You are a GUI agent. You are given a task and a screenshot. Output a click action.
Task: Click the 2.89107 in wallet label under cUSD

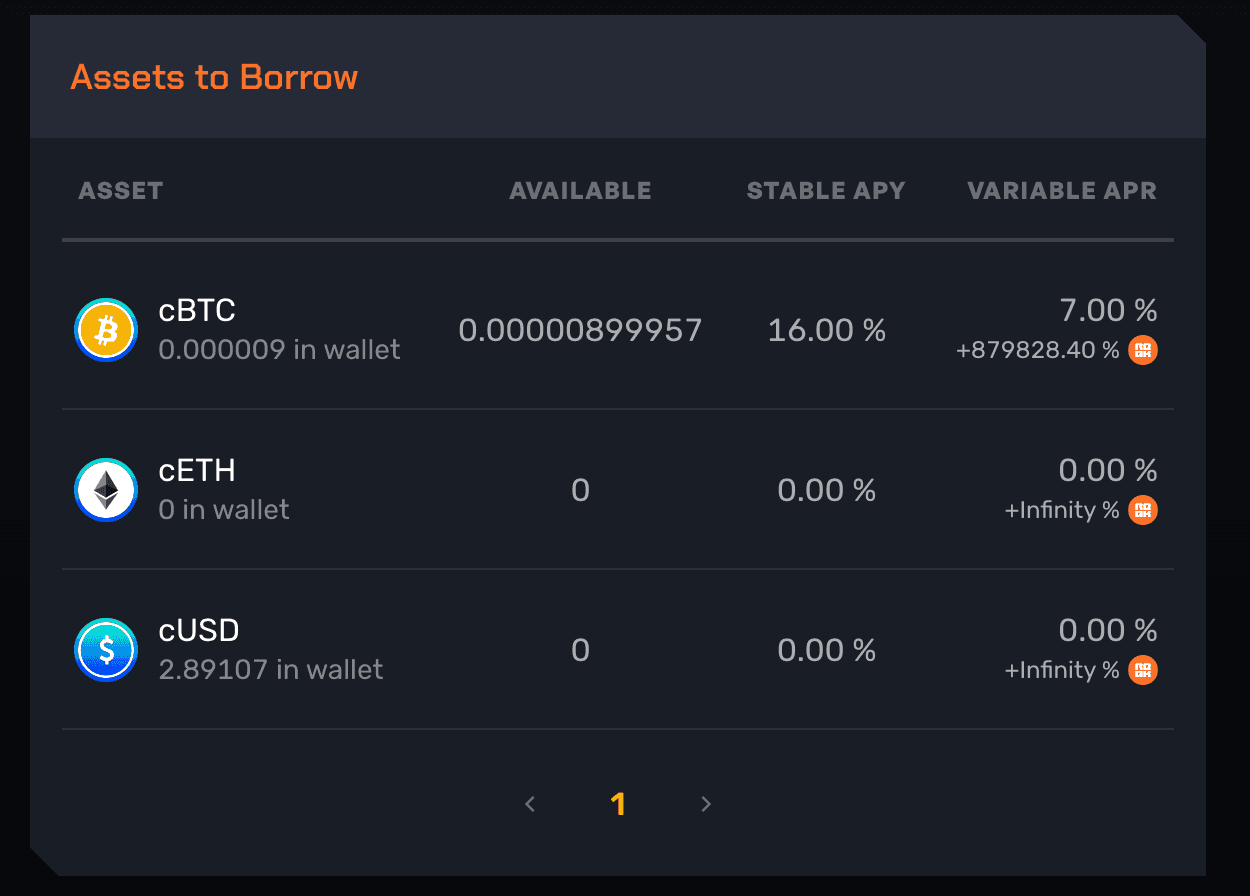[x=270, y=670]
